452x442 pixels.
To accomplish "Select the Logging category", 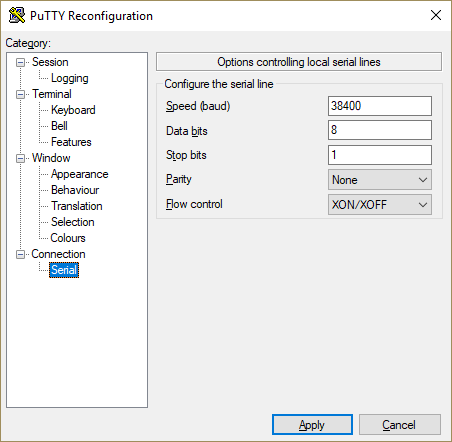I will point(70,78).
